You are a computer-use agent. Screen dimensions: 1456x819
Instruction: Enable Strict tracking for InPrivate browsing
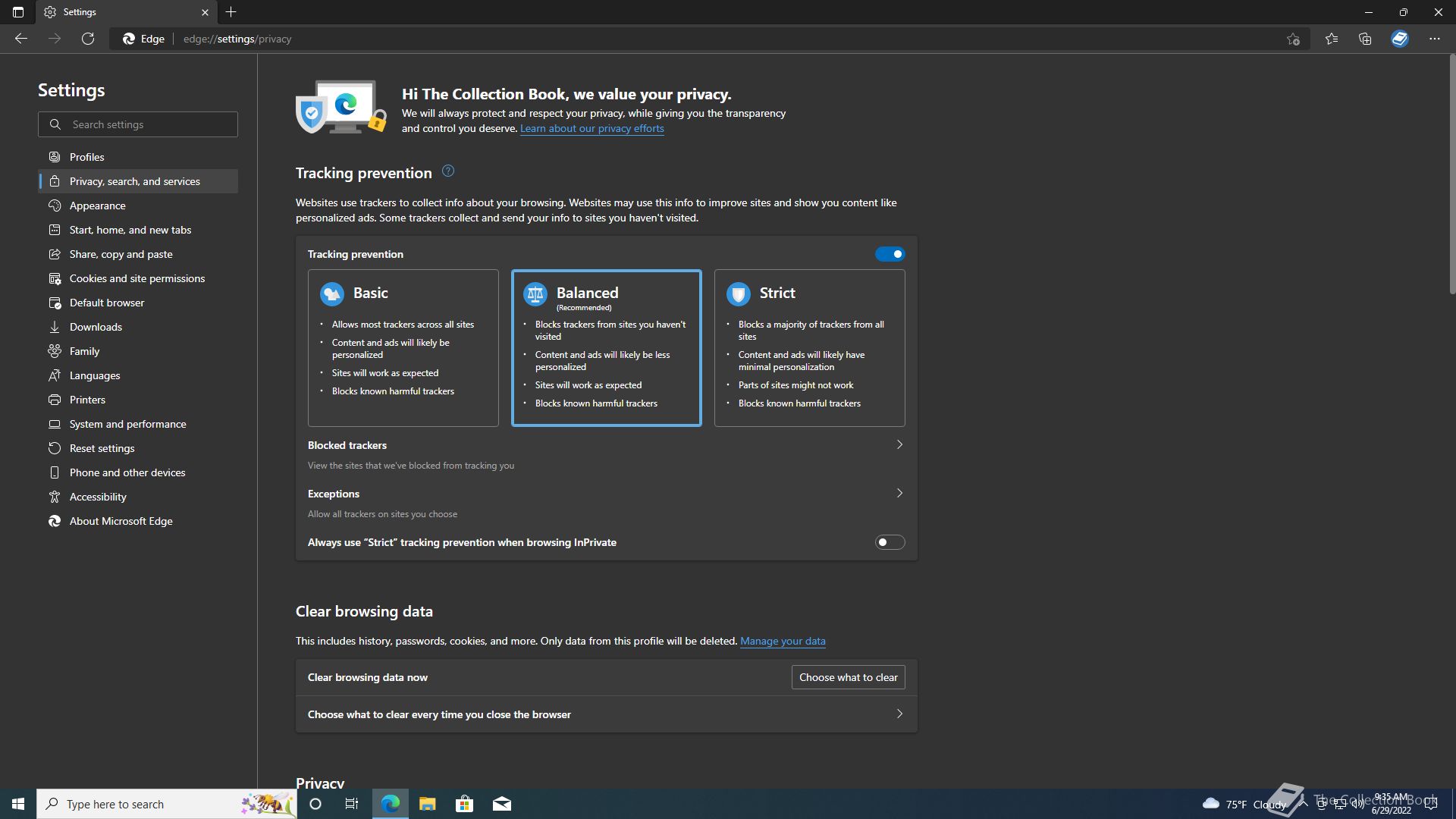(890, 542)
